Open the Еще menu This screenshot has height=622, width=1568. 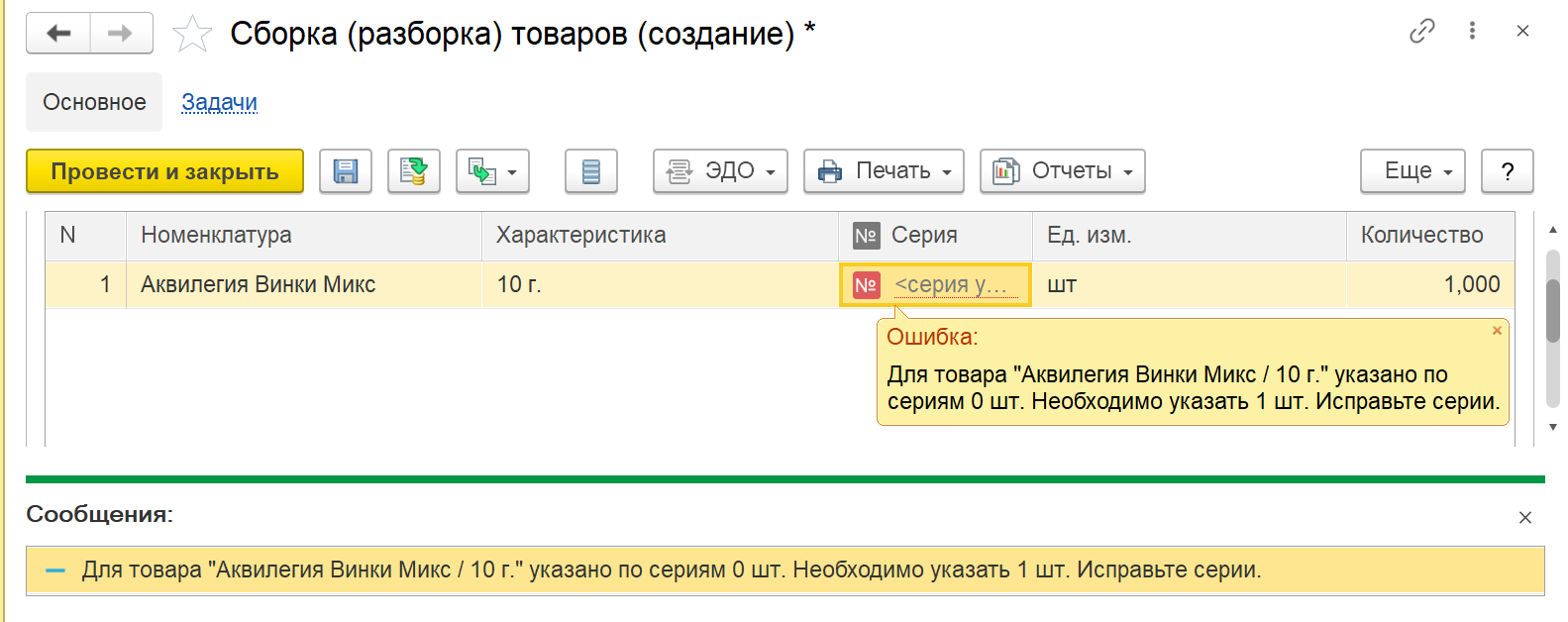click(x=1417, y=171)
